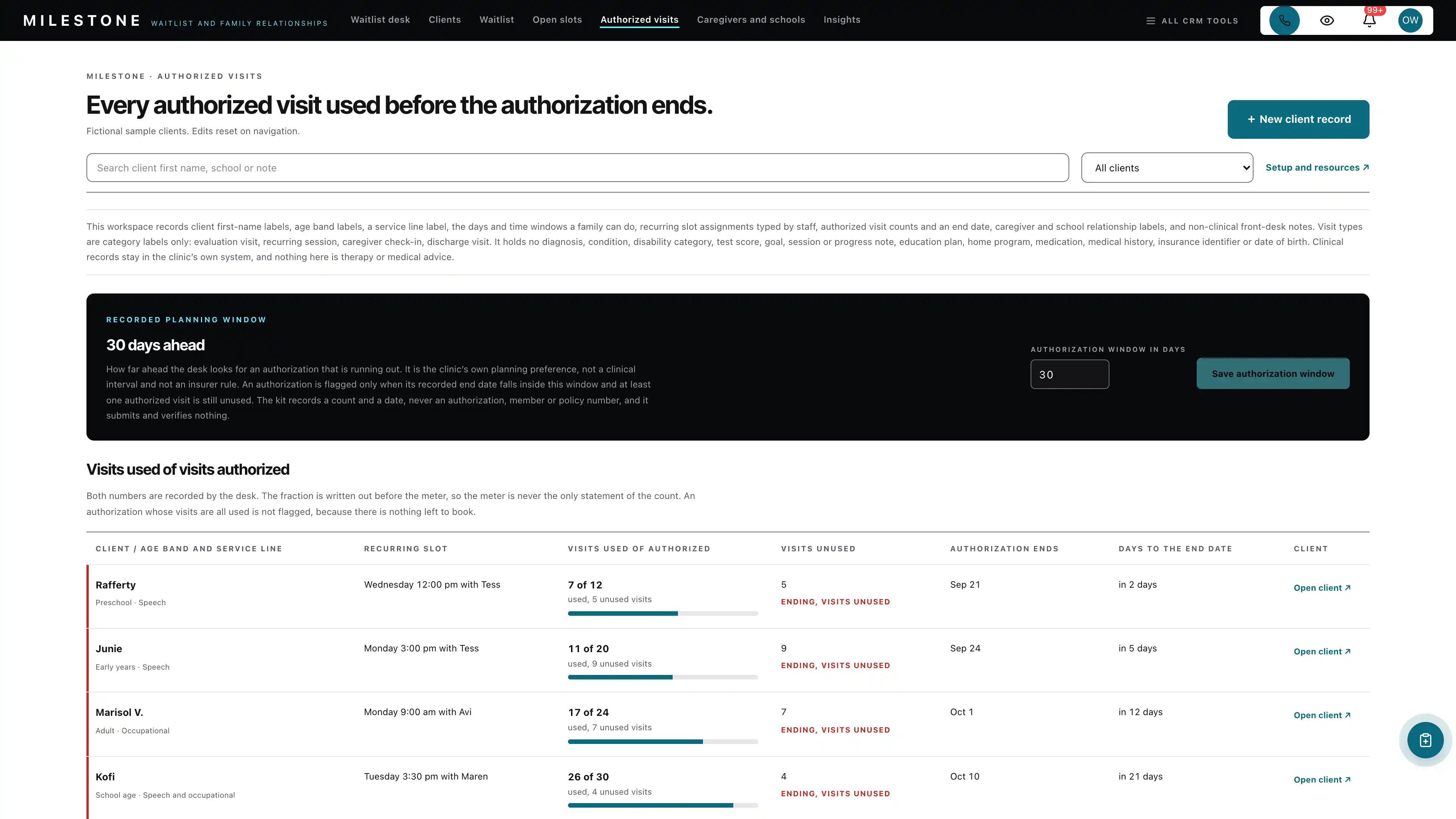Select the Marisol V. client name

(119, 713)
